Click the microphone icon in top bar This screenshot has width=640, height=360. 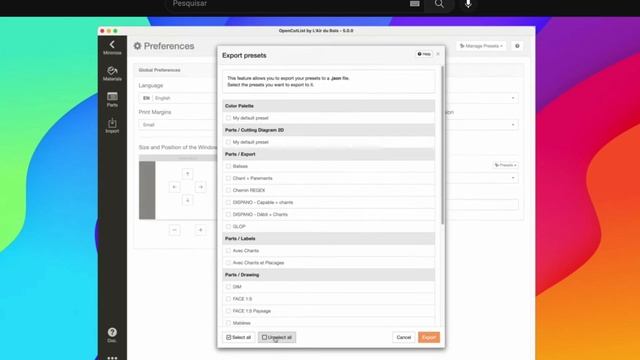tap(468, 4)
